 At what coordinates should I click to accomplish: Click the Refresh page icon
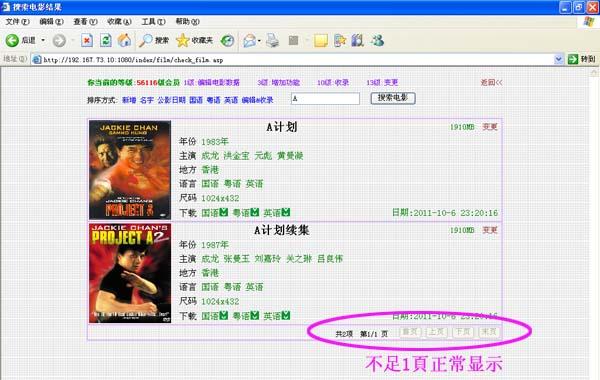point(106,40)
